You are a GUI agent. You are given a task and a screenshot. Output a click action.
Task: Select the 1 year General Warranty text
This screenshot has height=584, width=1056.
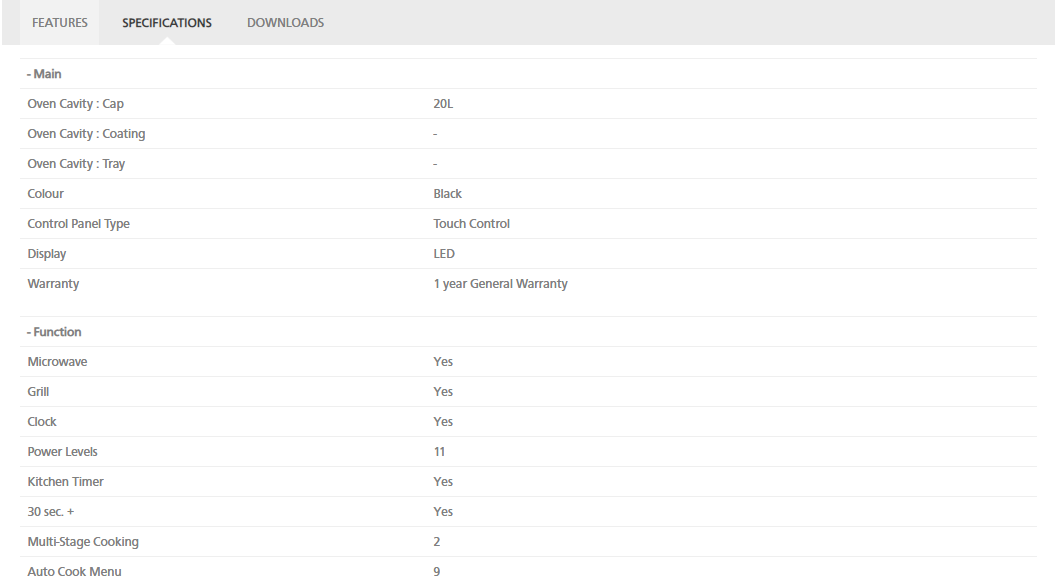tap(500, 284)
